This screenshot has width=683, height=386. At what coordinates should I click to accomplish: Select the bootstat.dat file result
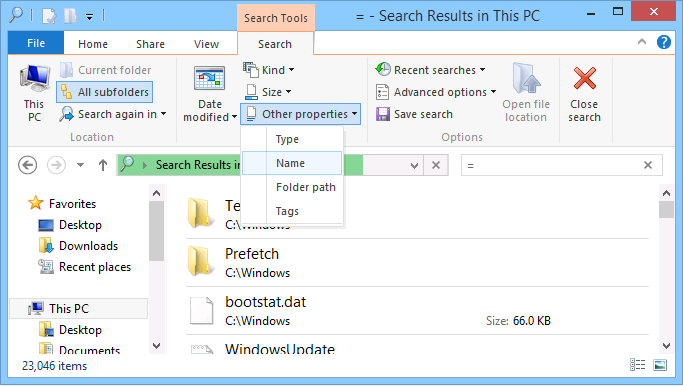tap(417, 311)
